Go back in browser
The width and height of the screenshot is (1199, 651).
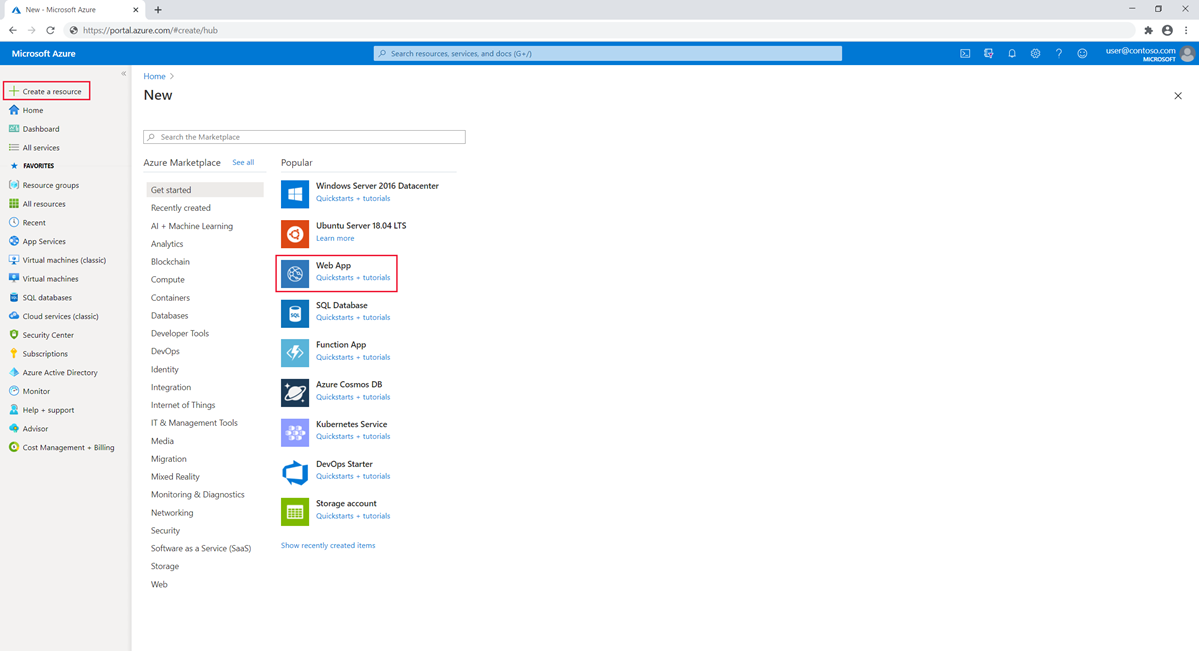(13, 31)
